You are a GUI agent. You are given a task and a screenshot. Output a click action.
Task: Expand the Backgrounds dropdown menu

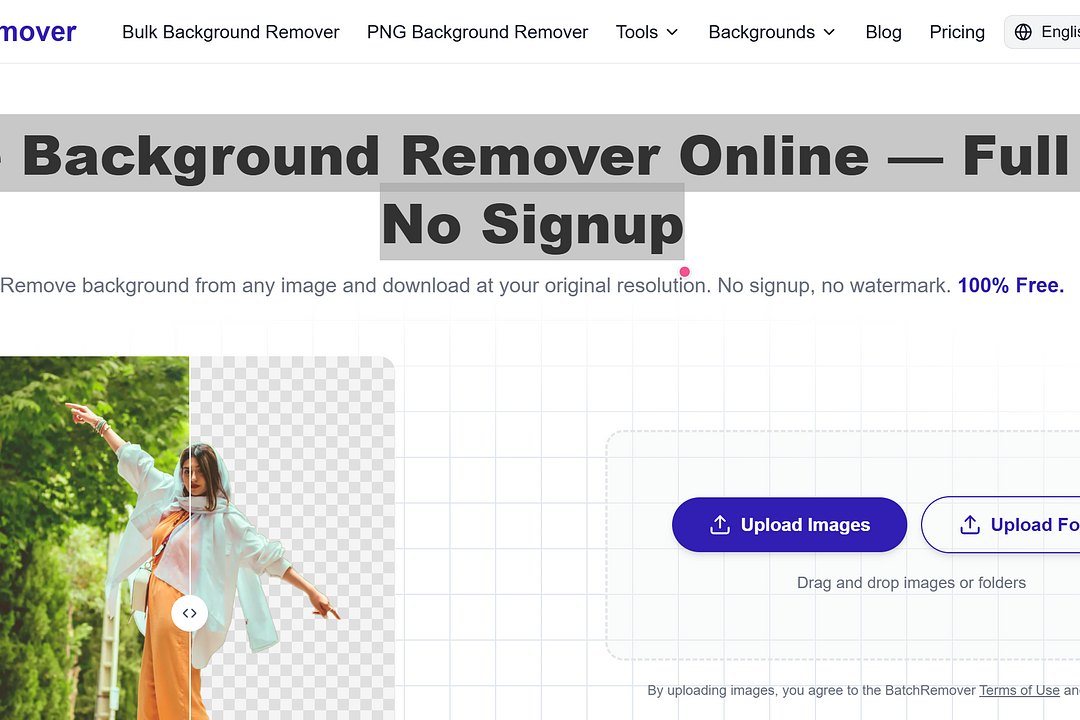(771, 32)
